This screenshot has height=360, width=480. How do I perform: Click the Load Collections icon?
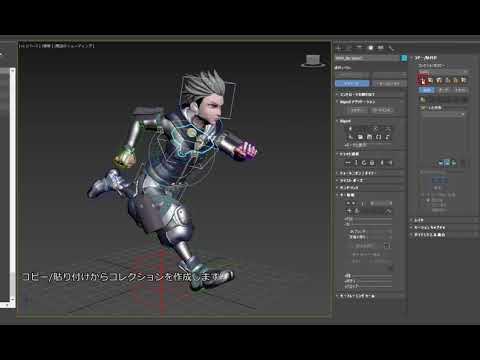[431, 80]
